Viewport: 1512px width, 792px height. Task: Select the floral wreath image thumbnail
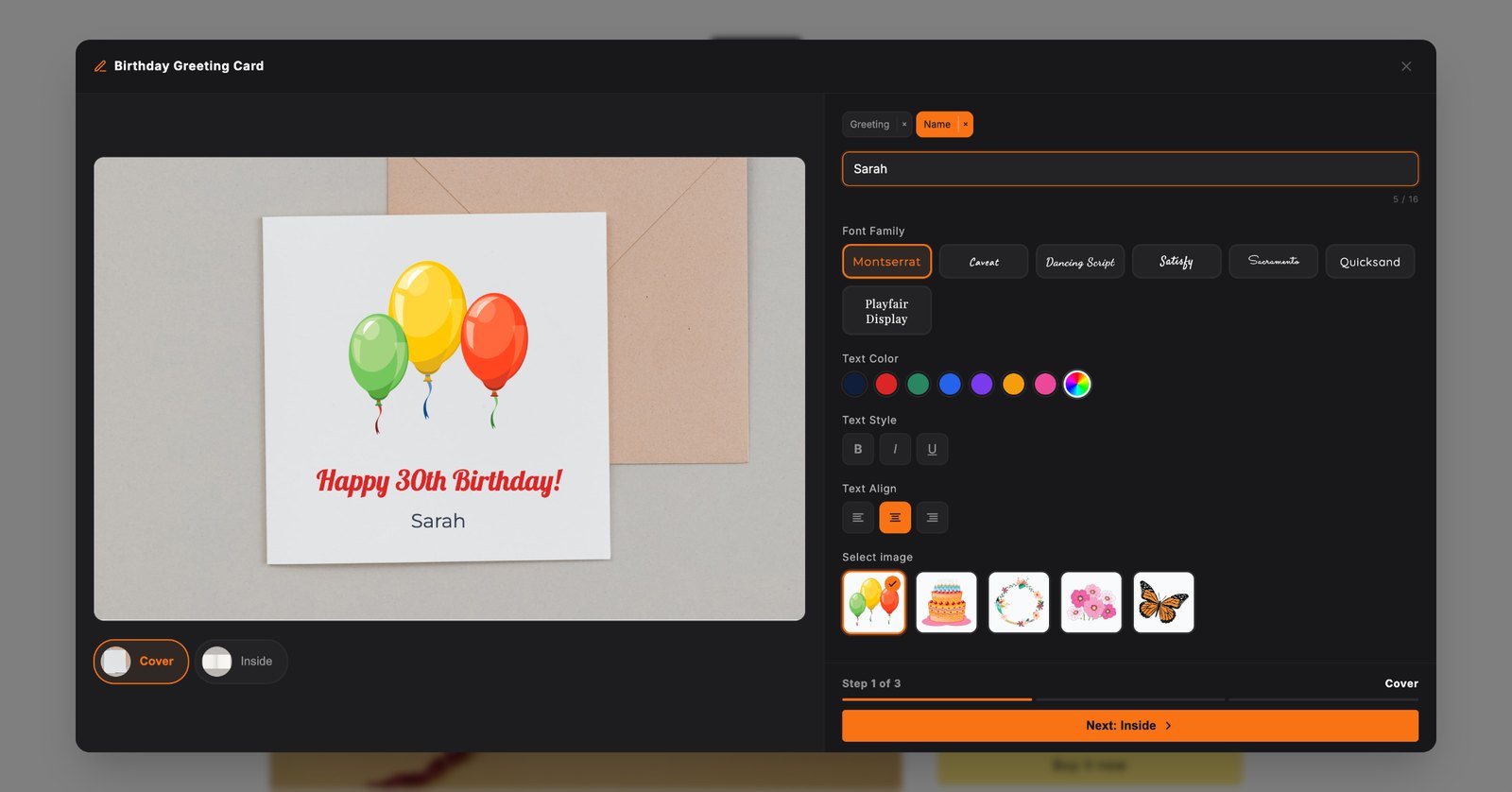pyautogui.click(x=1019, y=602)
